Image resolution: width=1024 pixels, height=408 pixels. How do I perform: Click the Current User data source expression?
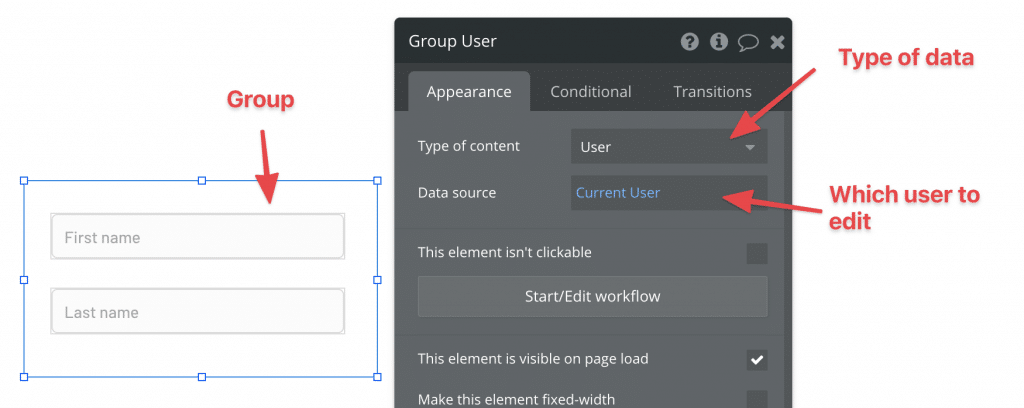pyautogui.click(x=618, y=193)
